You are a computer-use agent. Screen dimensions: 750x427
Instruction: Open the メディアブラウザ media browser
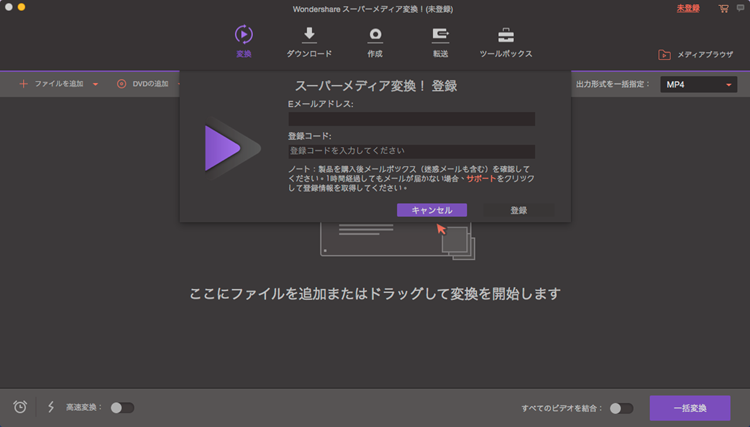695,55
